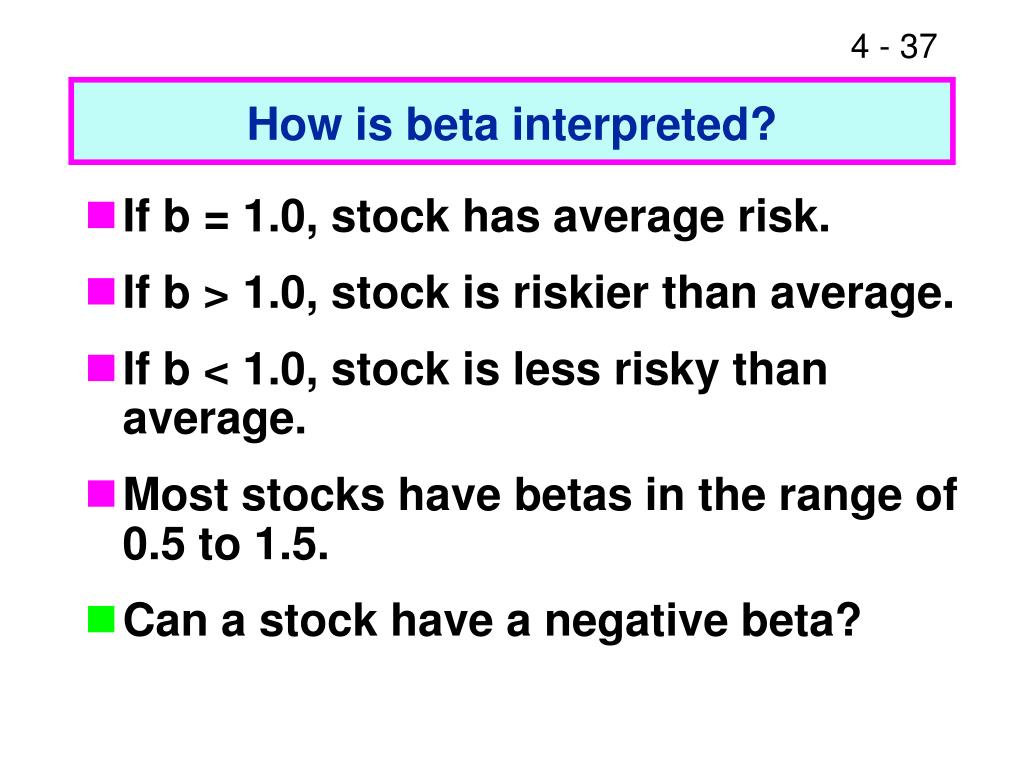Select the magenta bullet beside 'If b = 1.0'
This screenshot has width=1024, height=768.
(x=101, y=215)
